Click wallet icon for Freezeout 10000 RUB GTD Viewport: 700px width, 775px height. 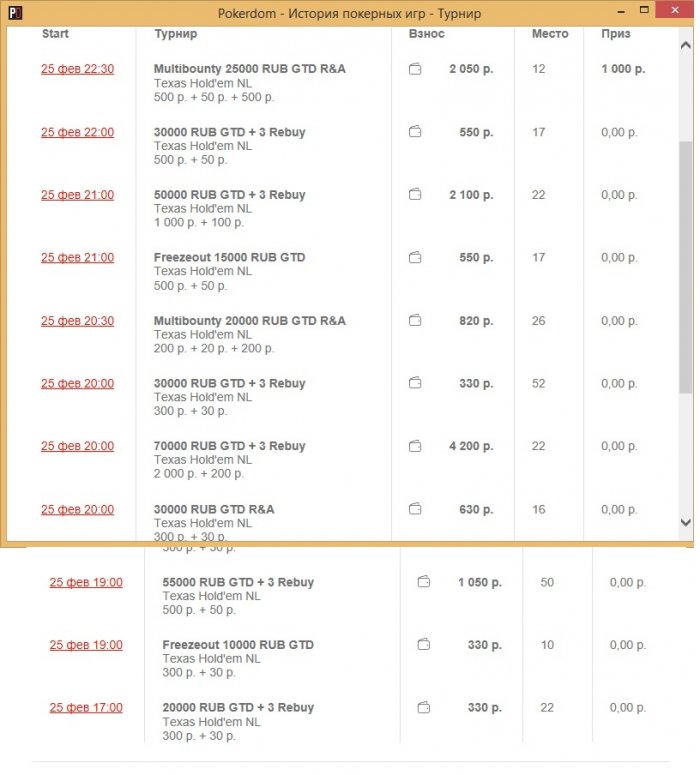point(424,645)
